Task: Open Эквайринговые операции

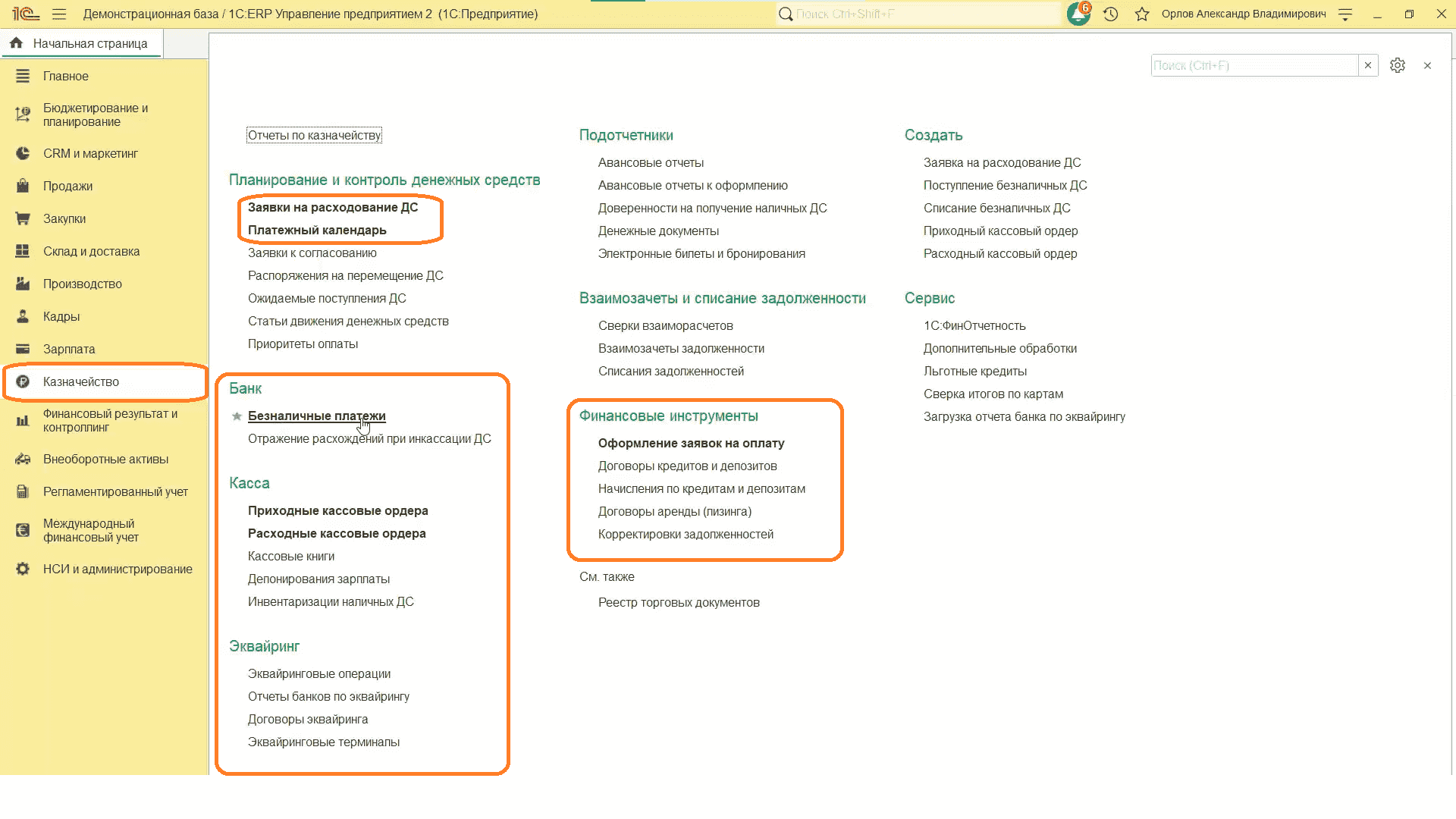Action: click(319, 673)
